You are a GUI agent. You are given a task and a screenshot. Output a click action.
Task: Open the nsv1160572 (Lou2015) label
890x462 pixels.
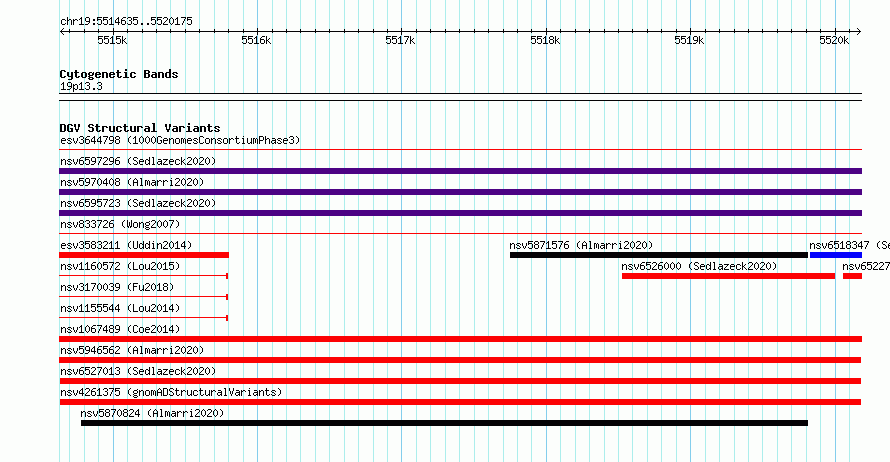point(120,266)
